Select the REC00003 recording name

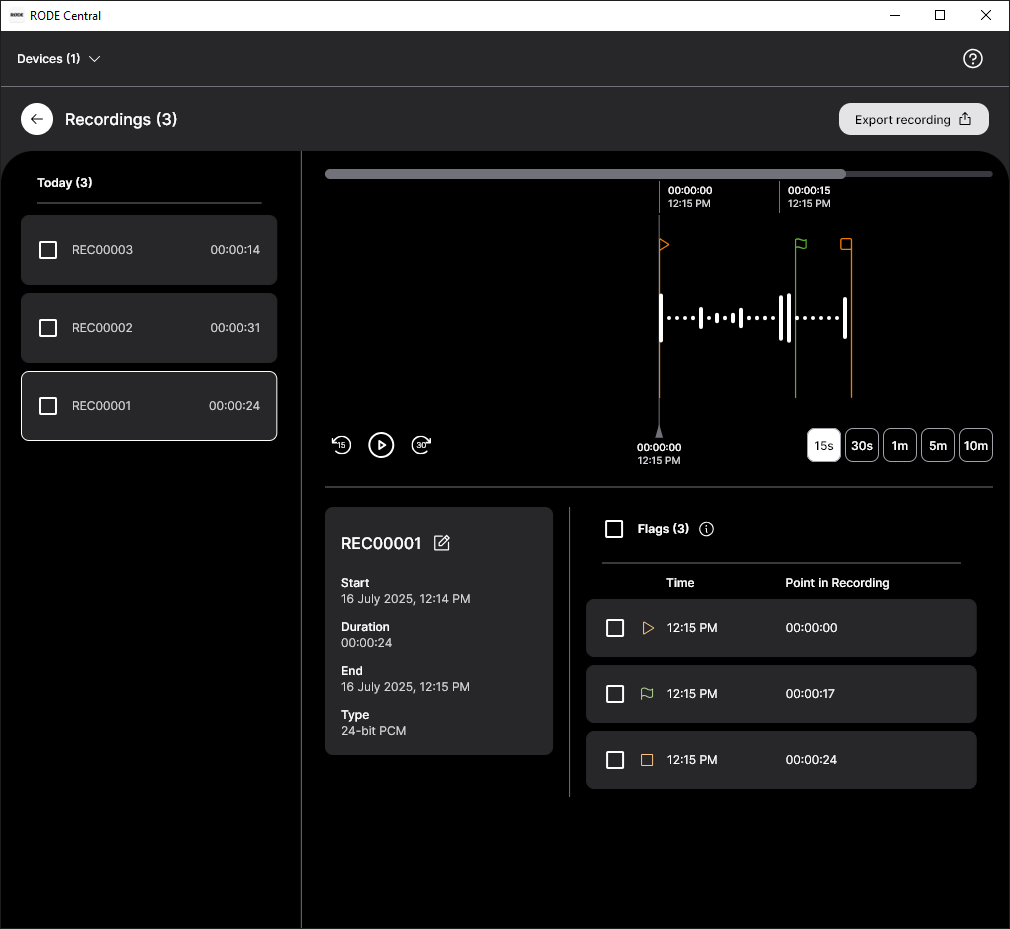(x=102, y=250)
